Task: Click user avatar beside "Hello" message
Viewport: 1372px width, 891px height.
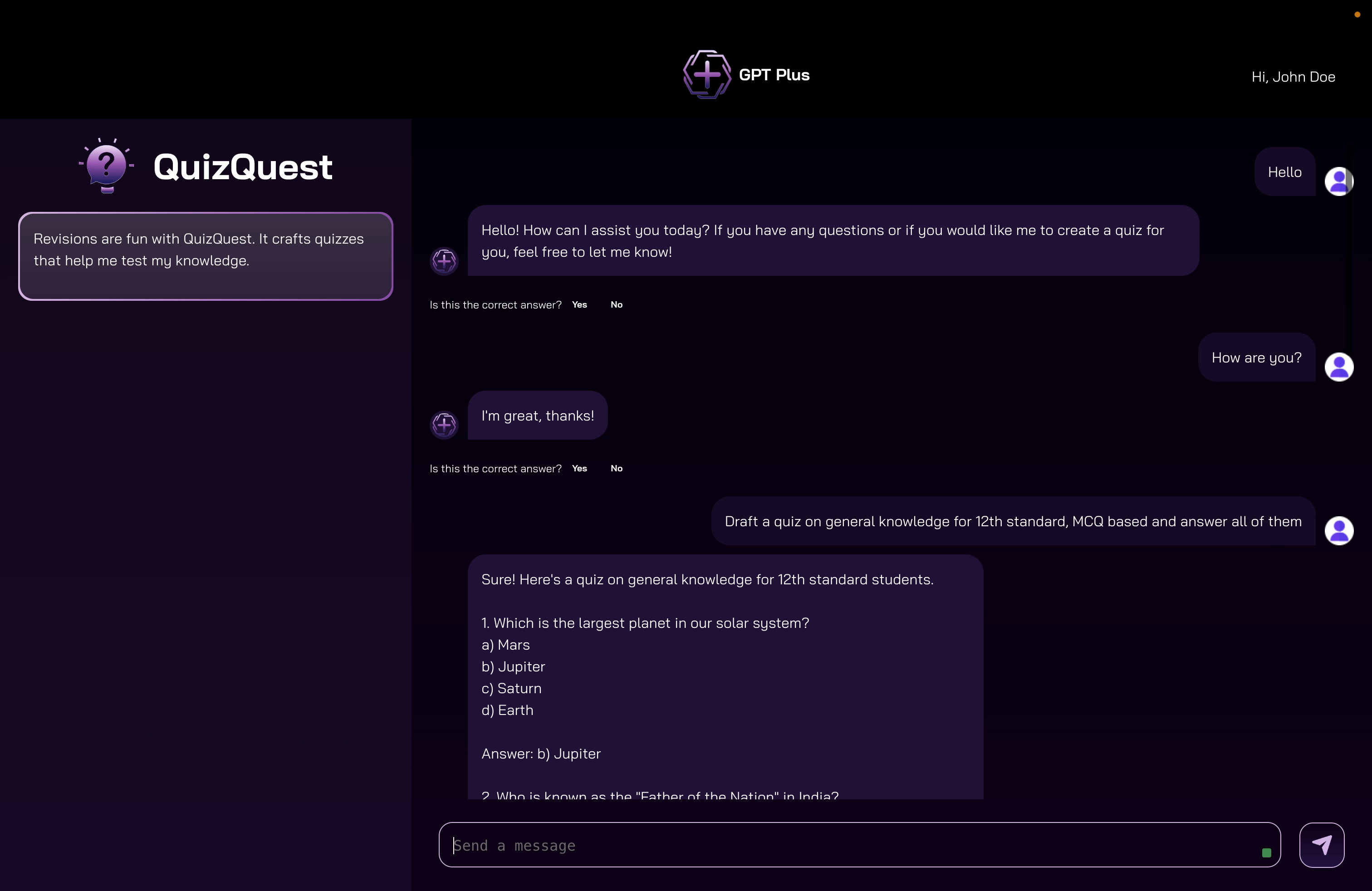Action: [1338, 181]
